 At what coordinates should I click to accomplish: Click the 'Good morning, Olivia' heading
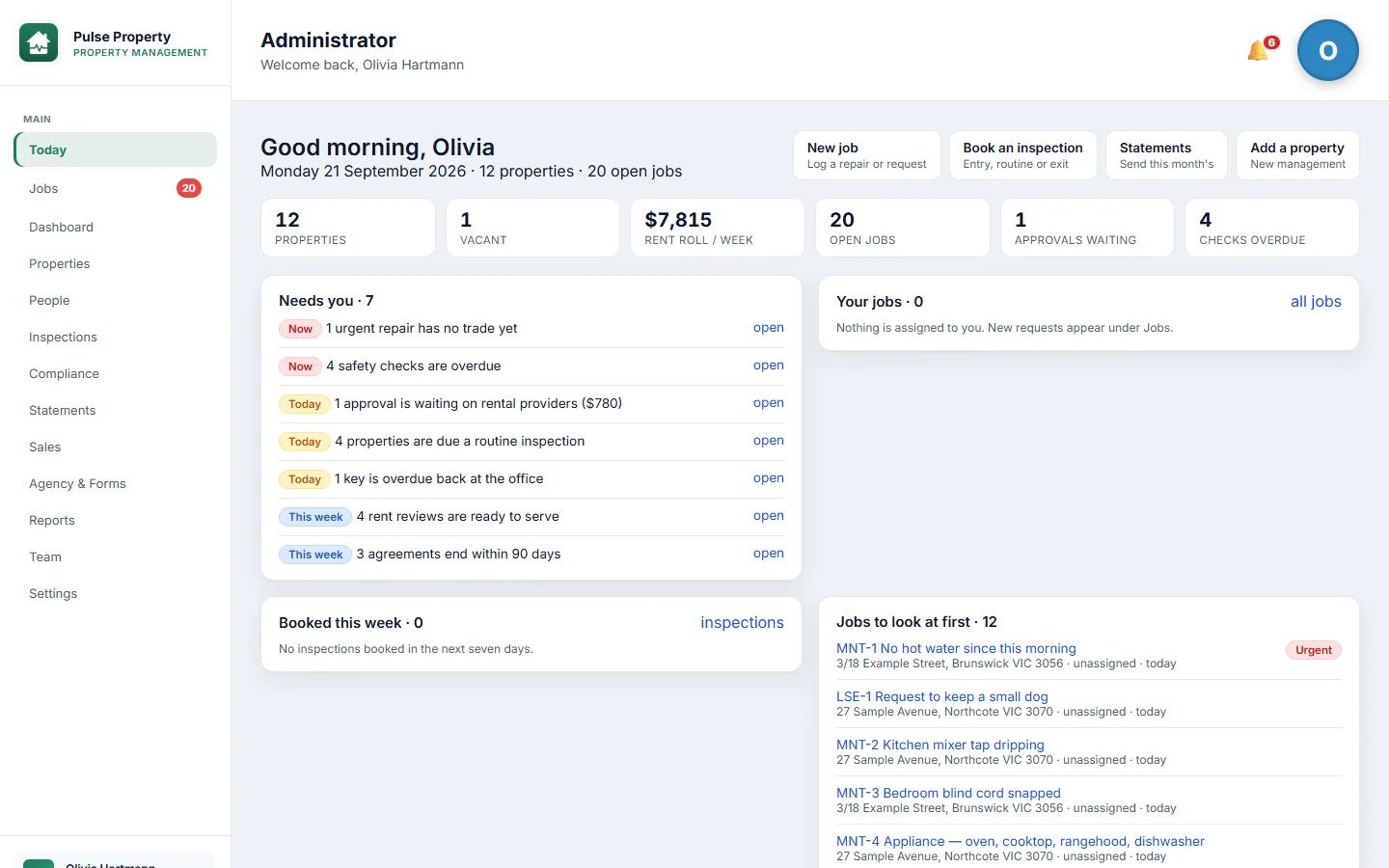pos(377,148)
